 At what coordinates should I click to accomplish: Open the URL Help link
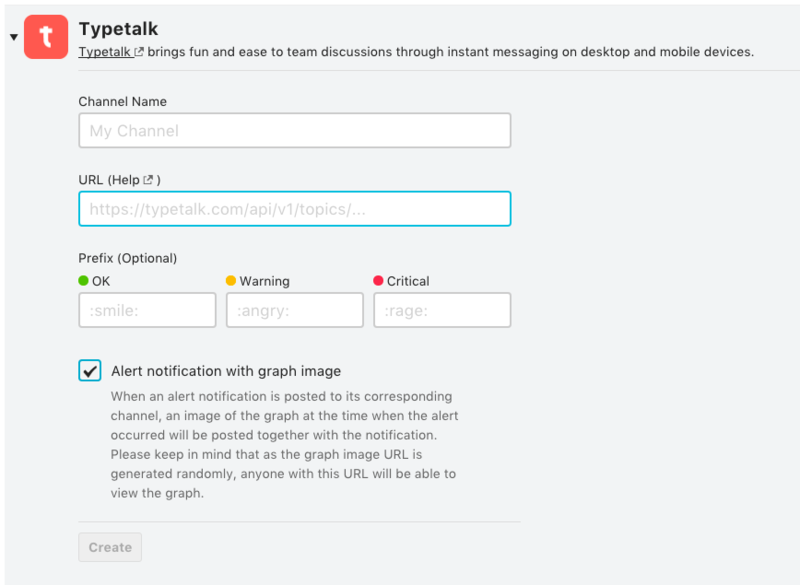click(x=126, y=180)
